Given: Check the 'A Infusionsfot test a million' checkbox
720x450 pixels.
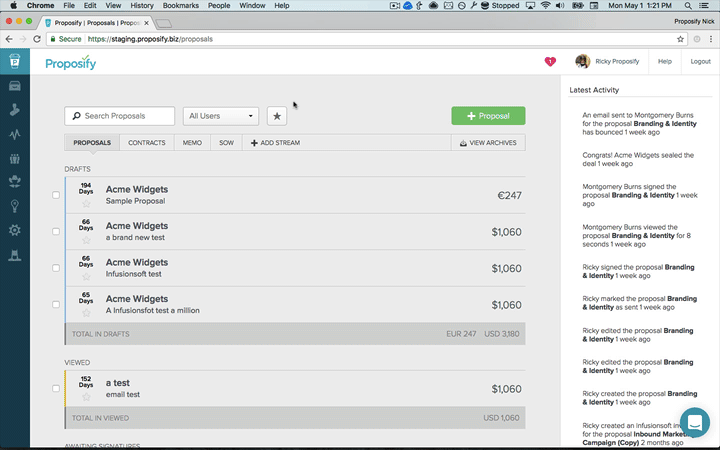Looking at the screenshot, I should tap(56, 304).
